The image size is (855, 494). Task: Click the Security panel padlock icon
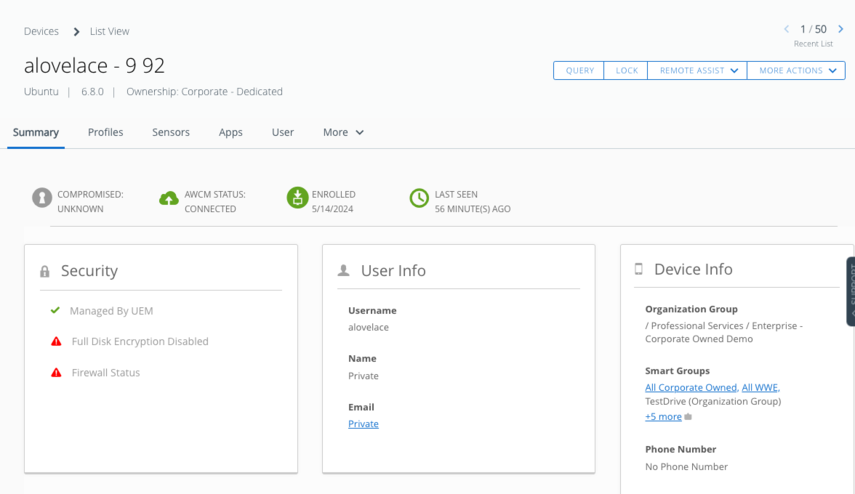point(45,271)
